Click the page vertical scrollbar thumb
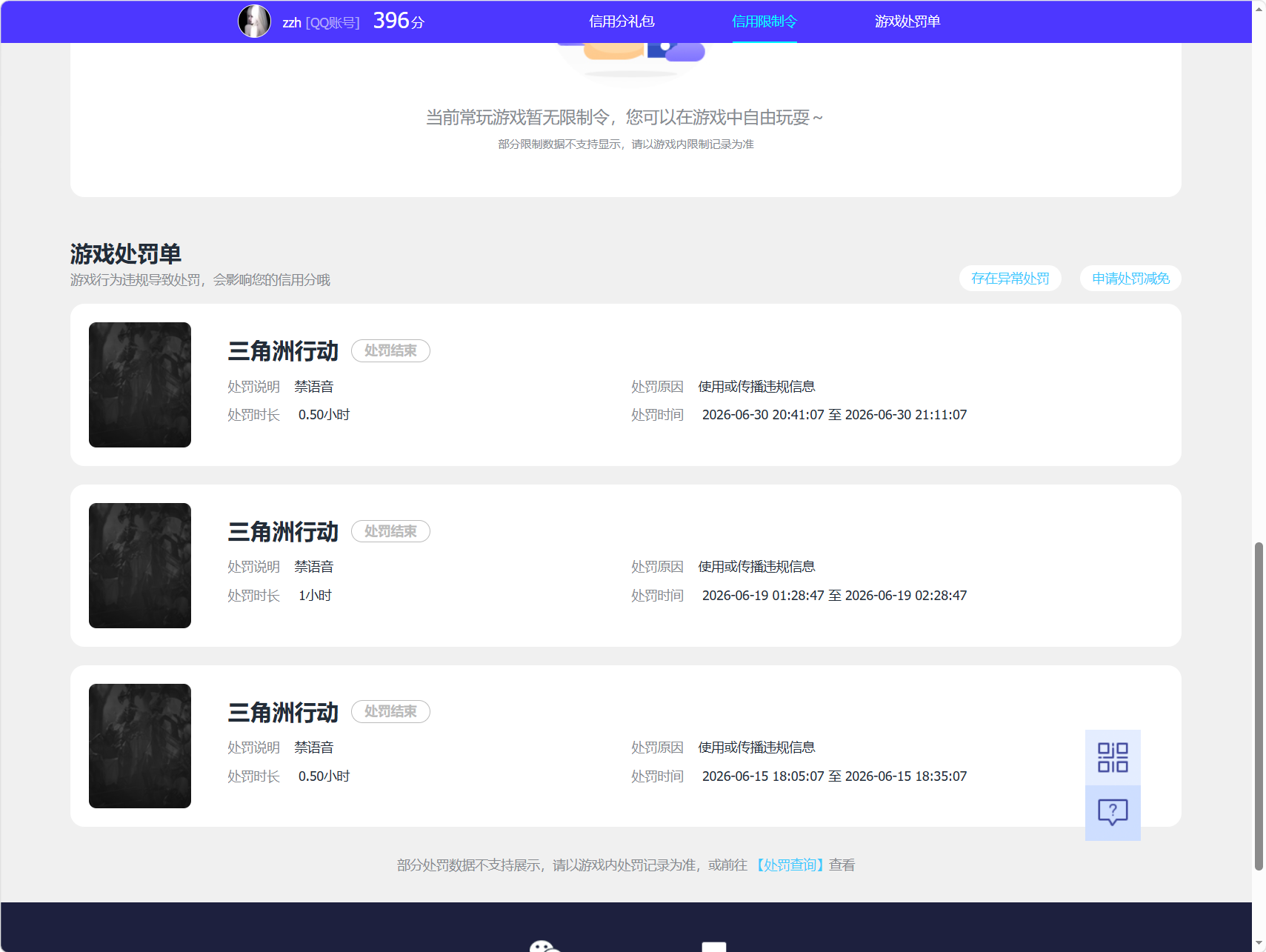 1259,706
